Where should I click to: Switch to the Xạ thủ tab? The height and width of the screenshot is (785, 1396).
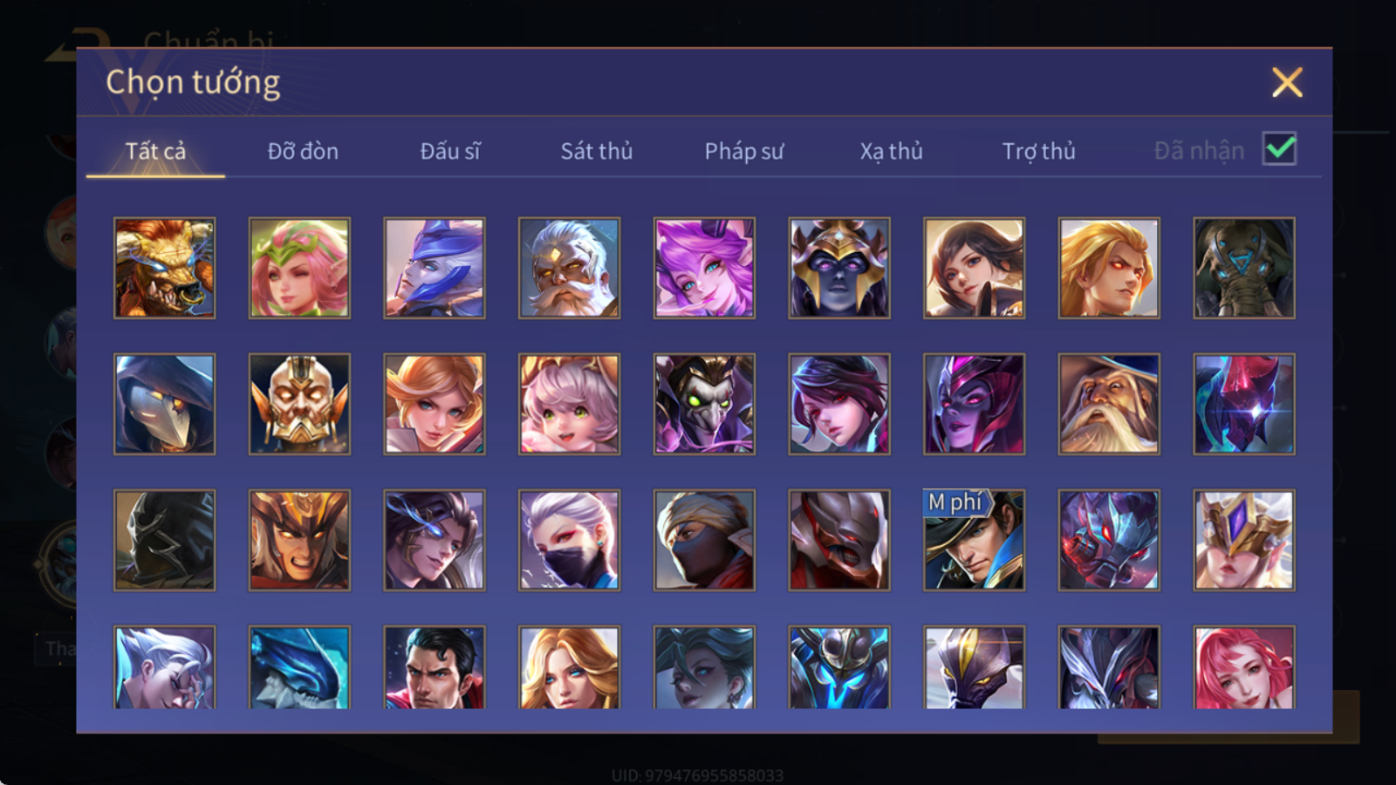pos(891,151)
